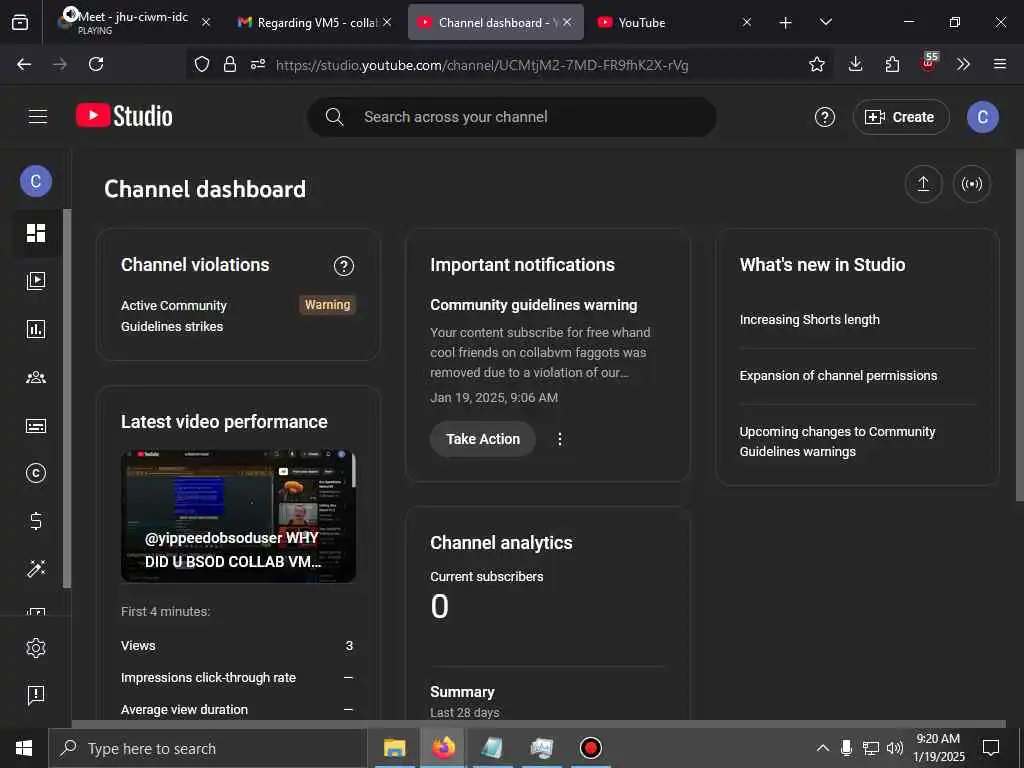Viewport: 1024px width, 768px height.
Task: Open the Copyright sidebar icon
Action: pos(36,473)
